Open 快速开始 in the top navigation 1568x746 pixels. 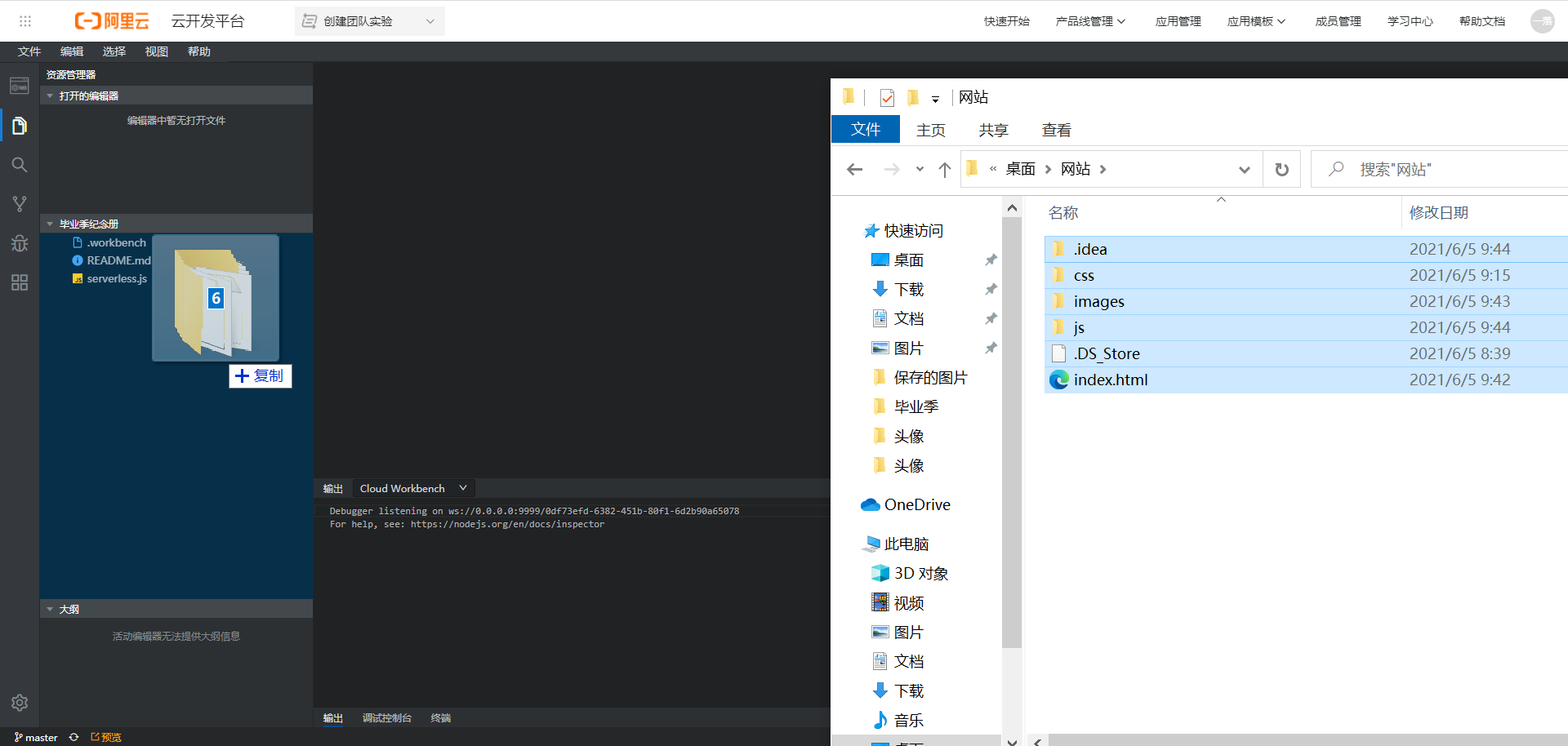click(x=1007, y=21)
